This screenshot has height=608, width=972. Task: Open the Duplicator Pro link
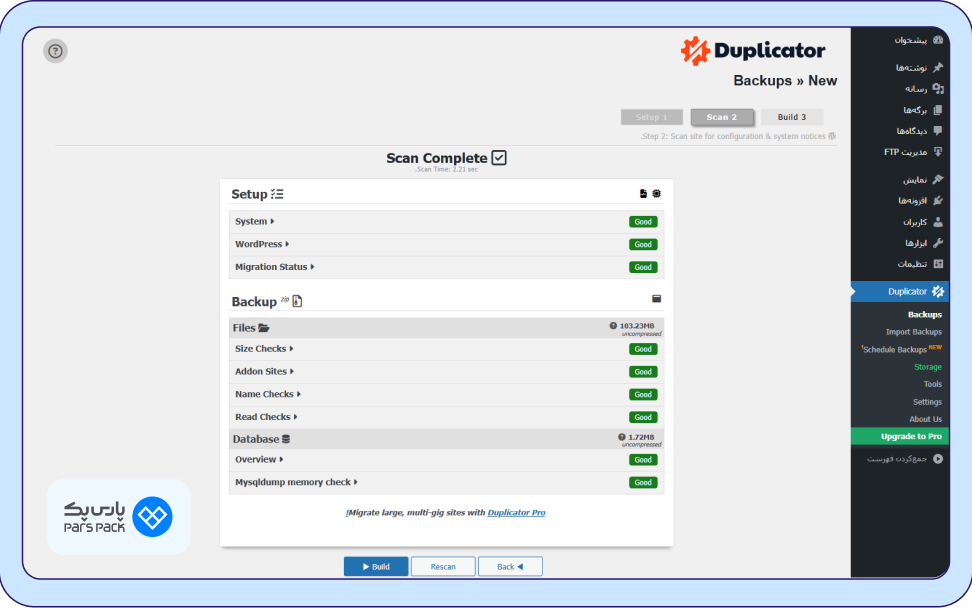click(516, 513)
